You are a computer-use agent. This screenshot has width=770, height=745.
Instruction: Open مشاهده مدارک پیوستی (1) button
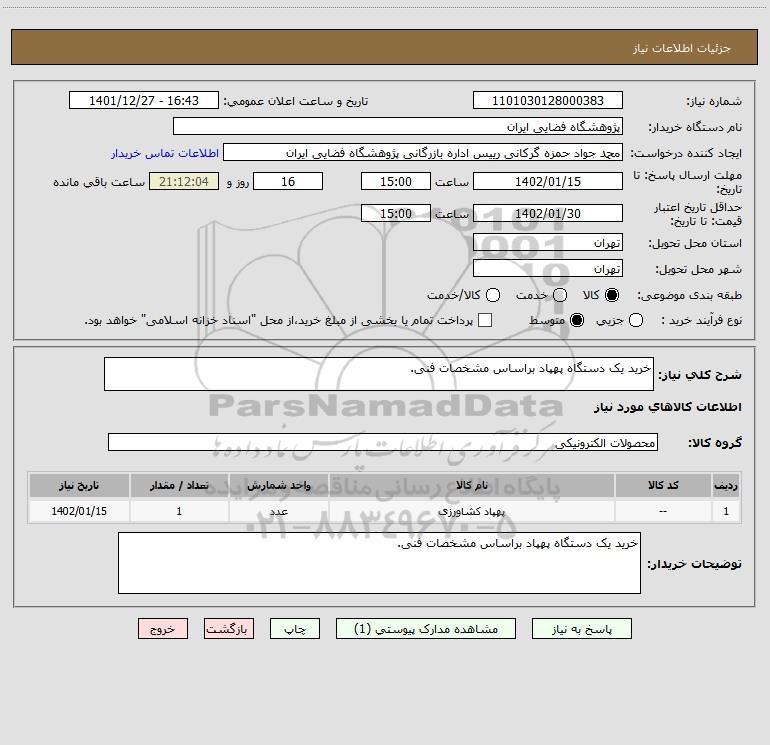click(426, 629)
